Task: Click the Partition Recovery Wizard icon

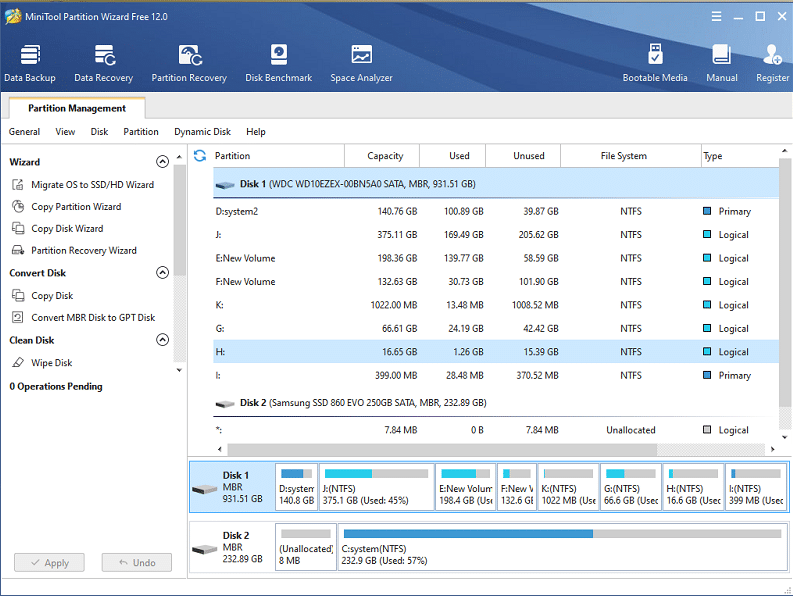Action: [18, 250]
